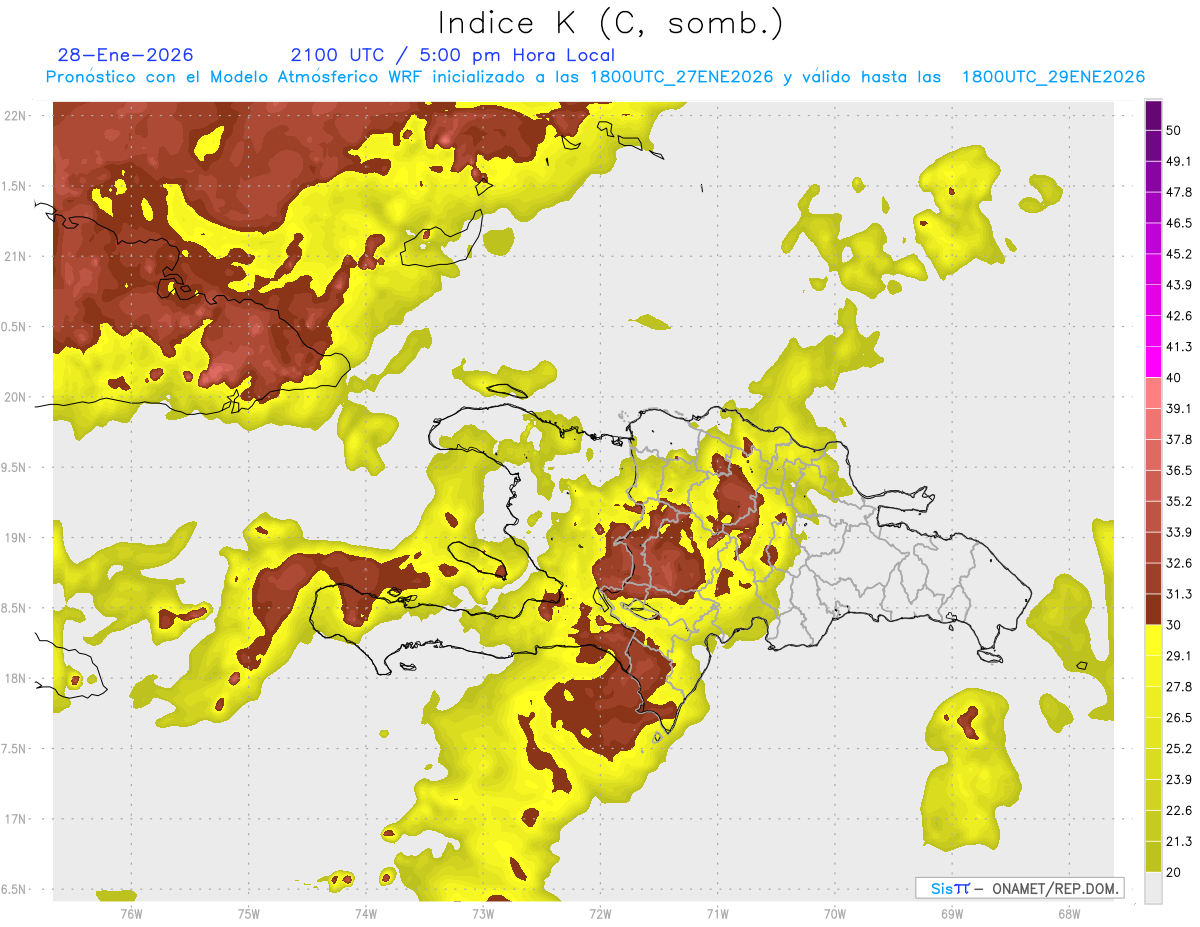Image resolution: width=1200 pixels, height=927 pixels.
Task: Click the "49.1" color scale value
Action: click(x=1179, y=161)
